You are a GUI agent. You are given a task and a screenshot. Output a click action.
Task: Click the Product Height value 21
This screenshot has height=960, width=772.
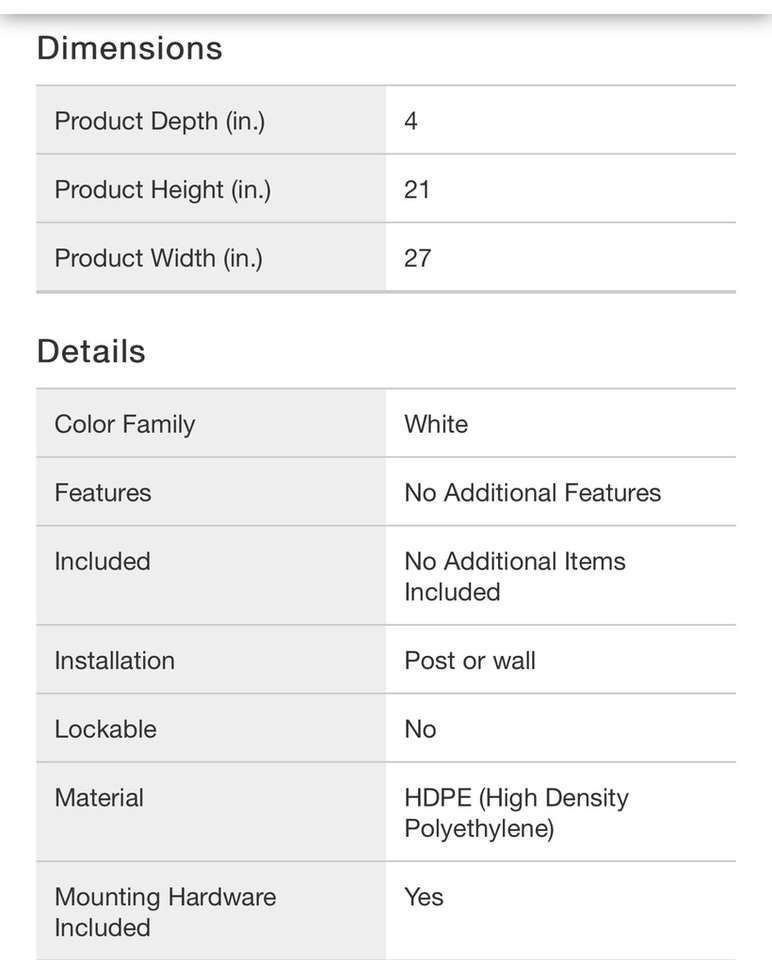coord(417,189)
